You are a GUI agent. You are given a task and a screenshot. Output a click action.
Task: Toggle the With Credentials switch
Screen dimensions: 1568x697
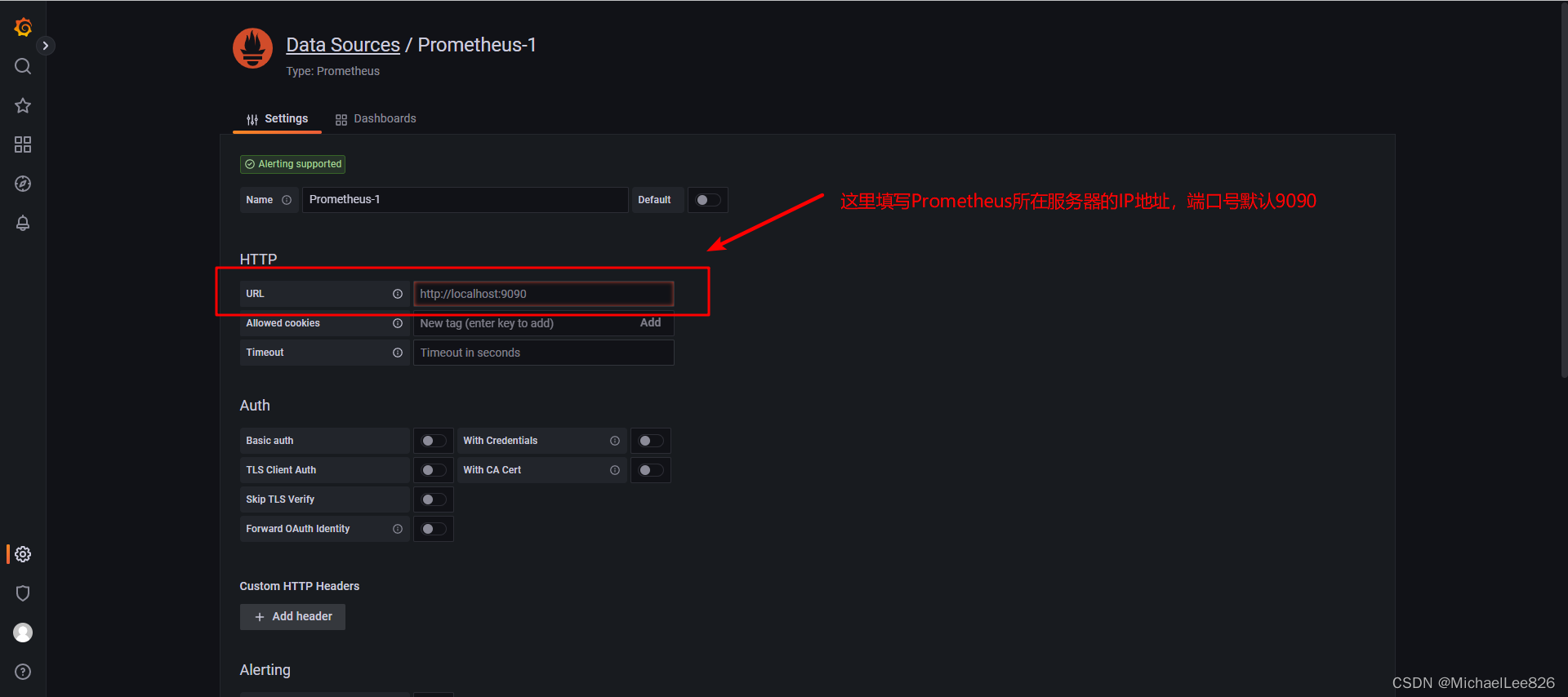click(x=651, y=441)
